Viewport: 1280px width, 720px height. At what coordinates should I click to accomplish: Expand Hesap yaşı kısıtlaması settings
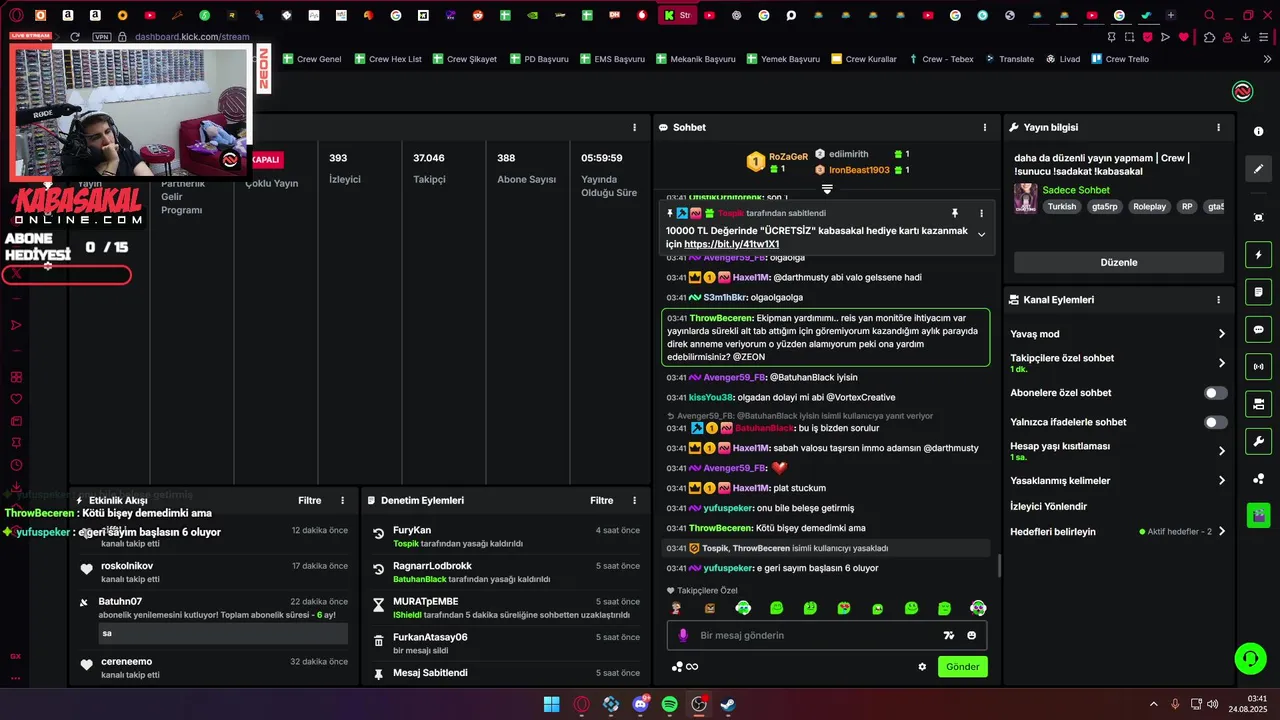1221,451
